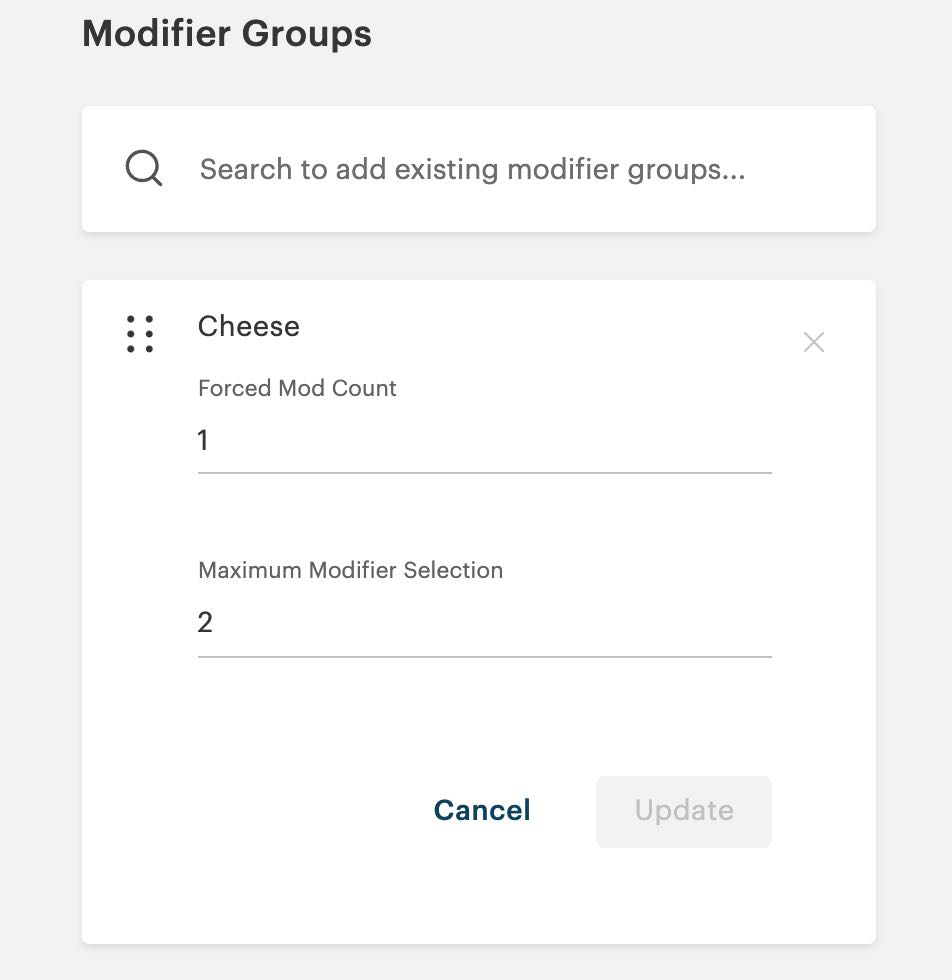Dismiss the Cheese modifier group via its X

[x=813, y=342]
